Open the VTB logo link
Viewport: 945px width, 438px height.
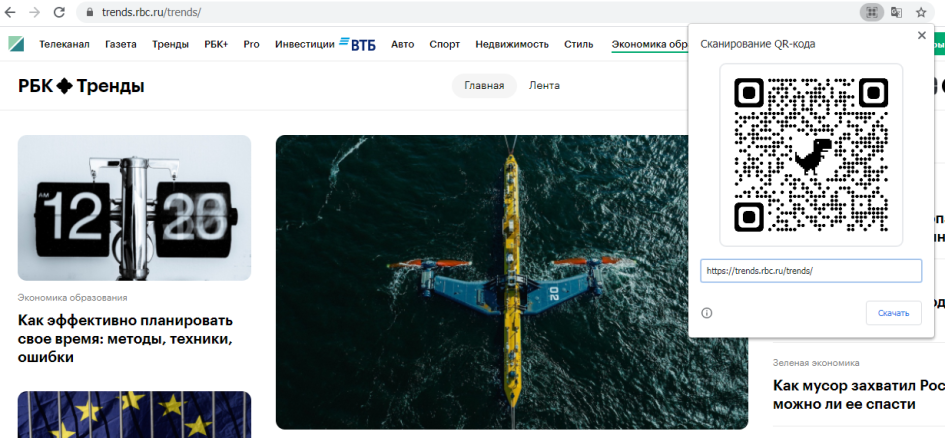(x=357, y=43)
